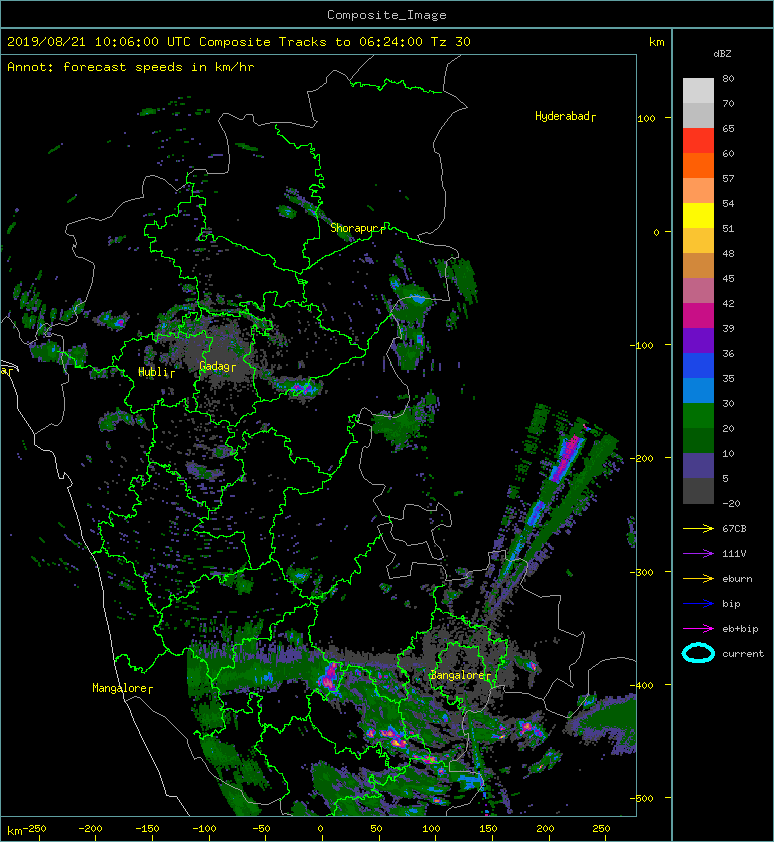Click the magenta eb+bip arrow in legend
The image size is (774, 842).
[x=698, y=629]
